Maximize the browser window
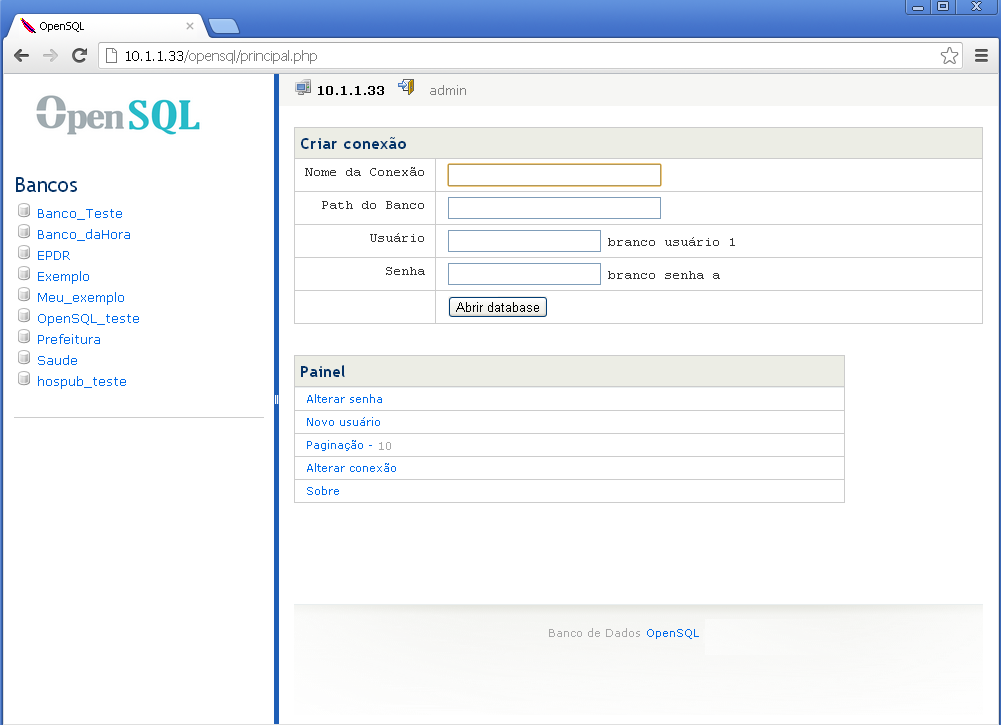This screenshot has width=1001, height=725. pos(944,6)
